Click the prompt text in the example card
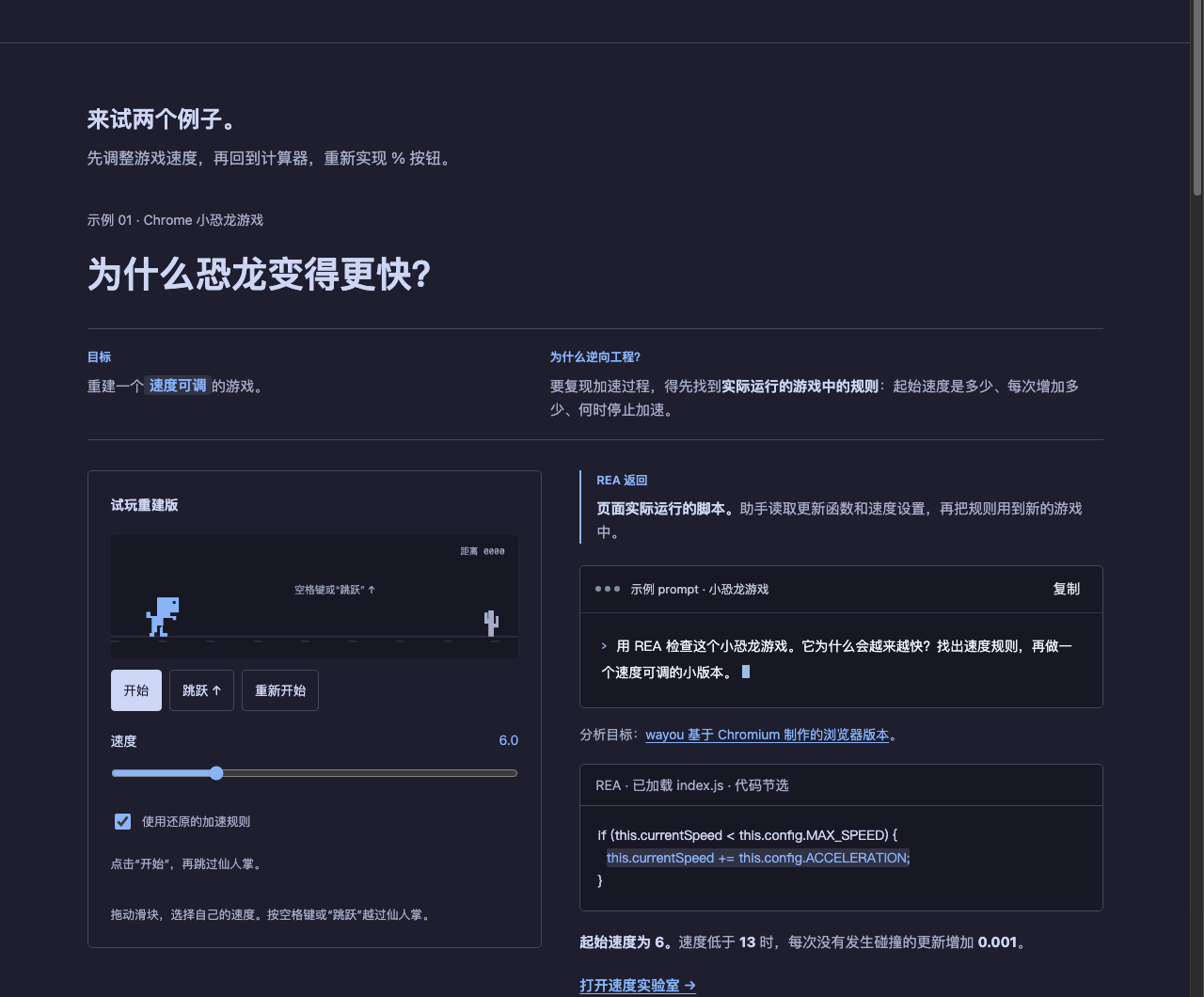 point(837,658)
